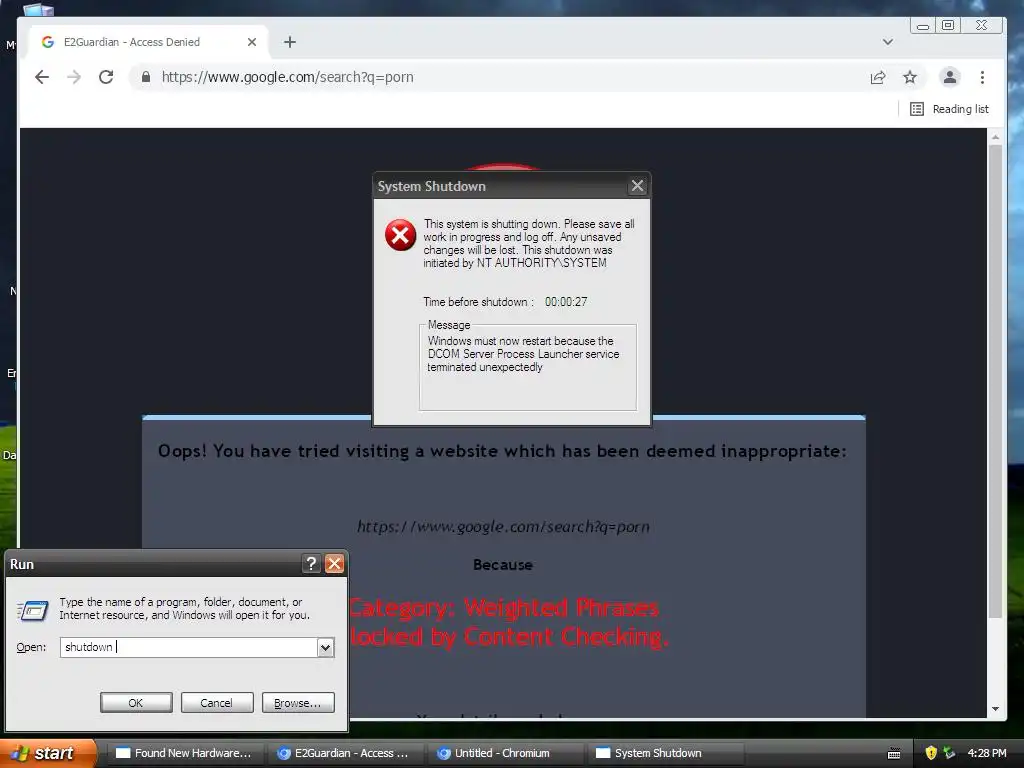The image size is (1024, 768).
Task: Expand the tab search chevron
Action: point(887,42)
